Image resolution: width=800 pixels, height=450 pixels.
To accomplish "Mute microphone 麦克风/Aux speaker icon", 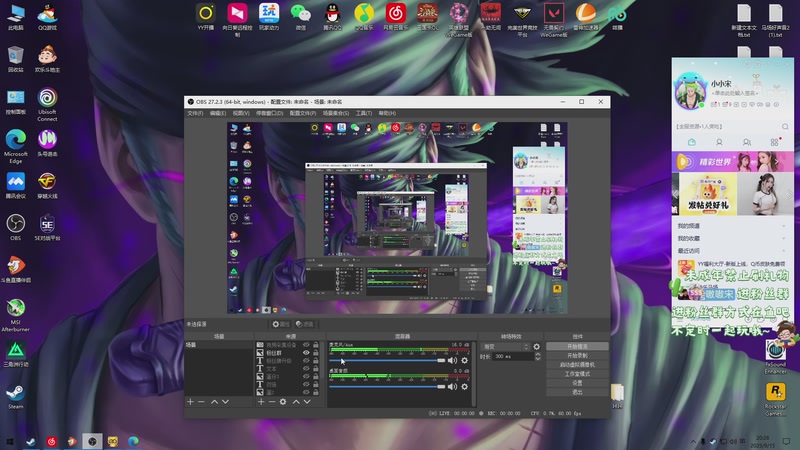I will coord(452,360).
